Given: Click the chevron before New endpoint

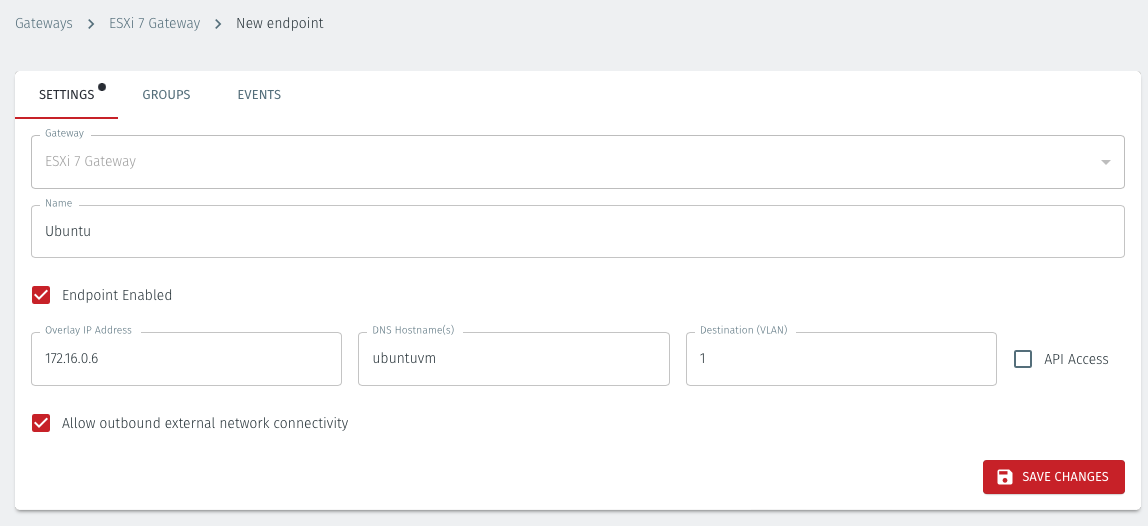Looking at the screenshot, I should pyautogui.click(x=218, y=24).
